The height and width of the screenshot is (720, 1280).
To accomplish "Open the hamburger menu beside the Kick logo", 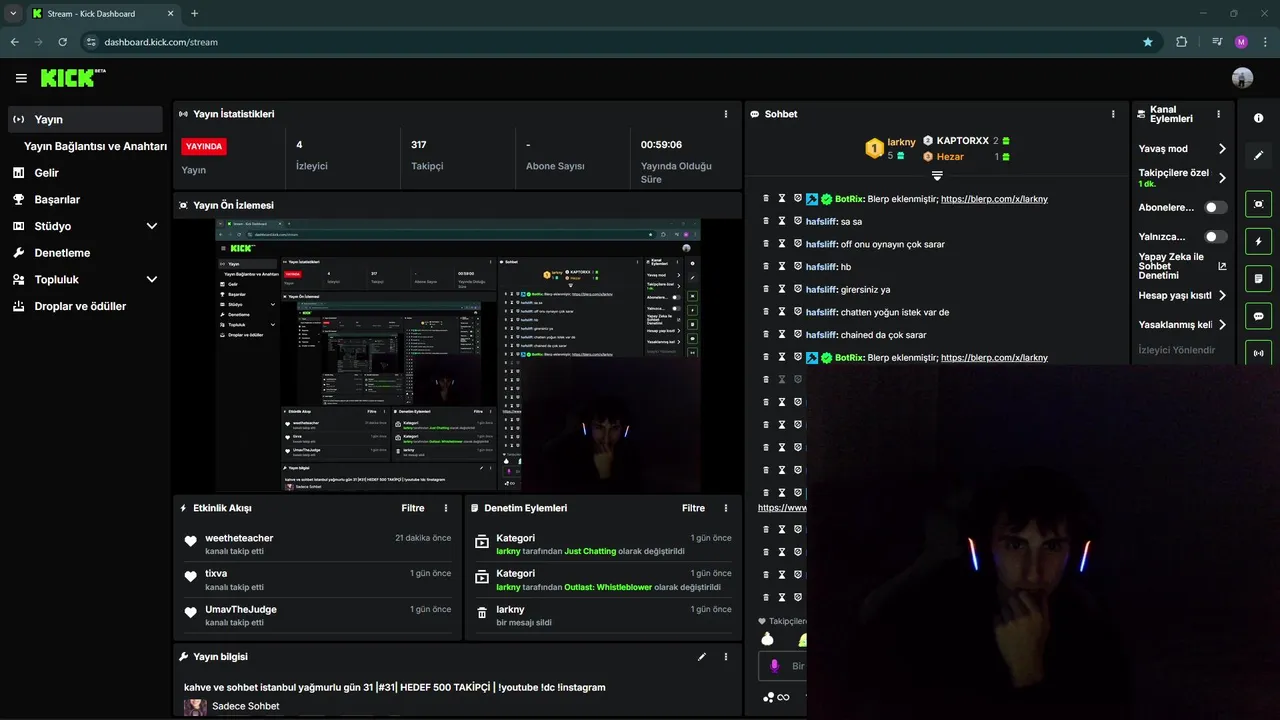I will tap(21, 78).
